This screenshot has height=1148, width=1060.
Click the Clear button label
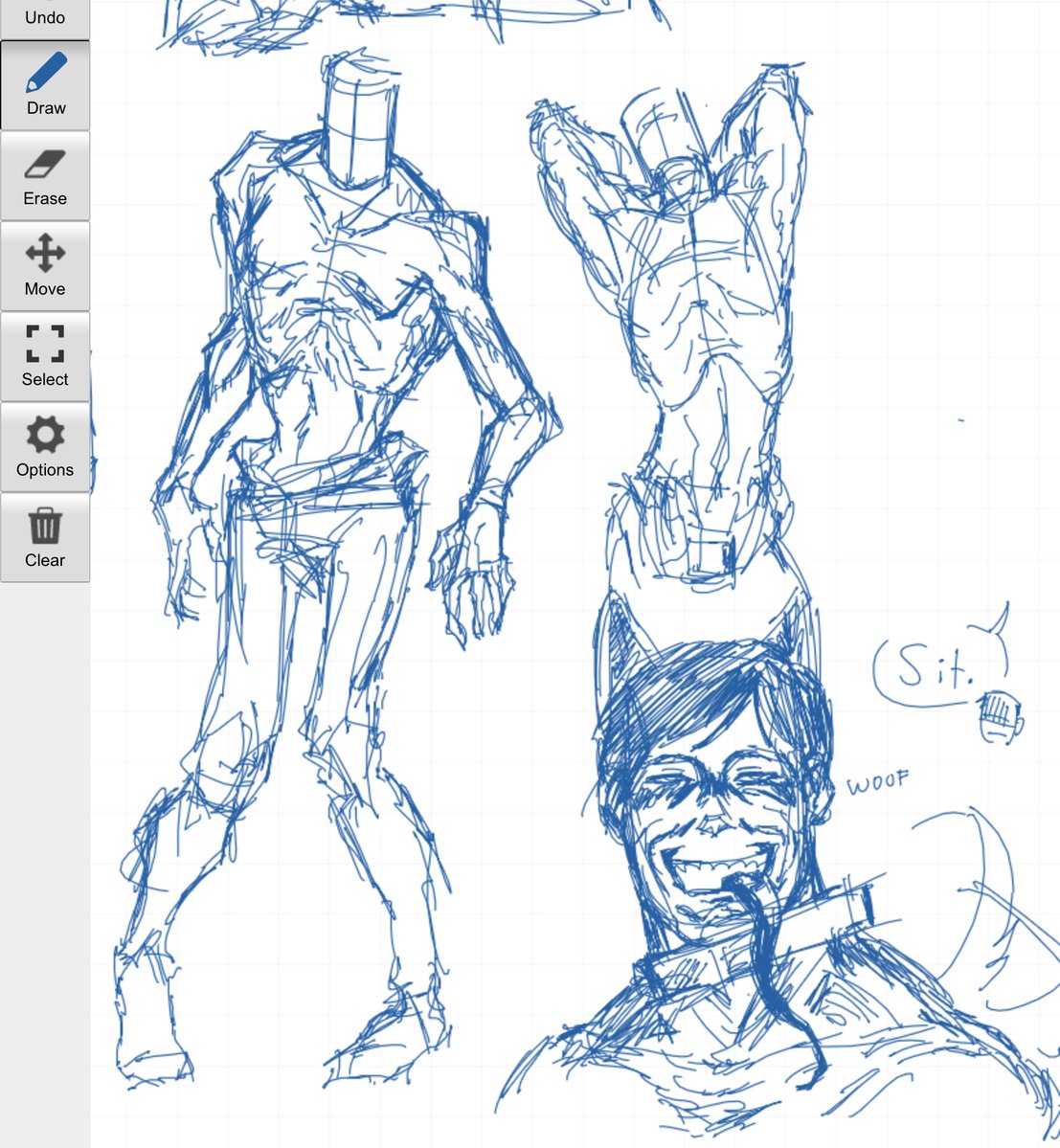[45, 560]
